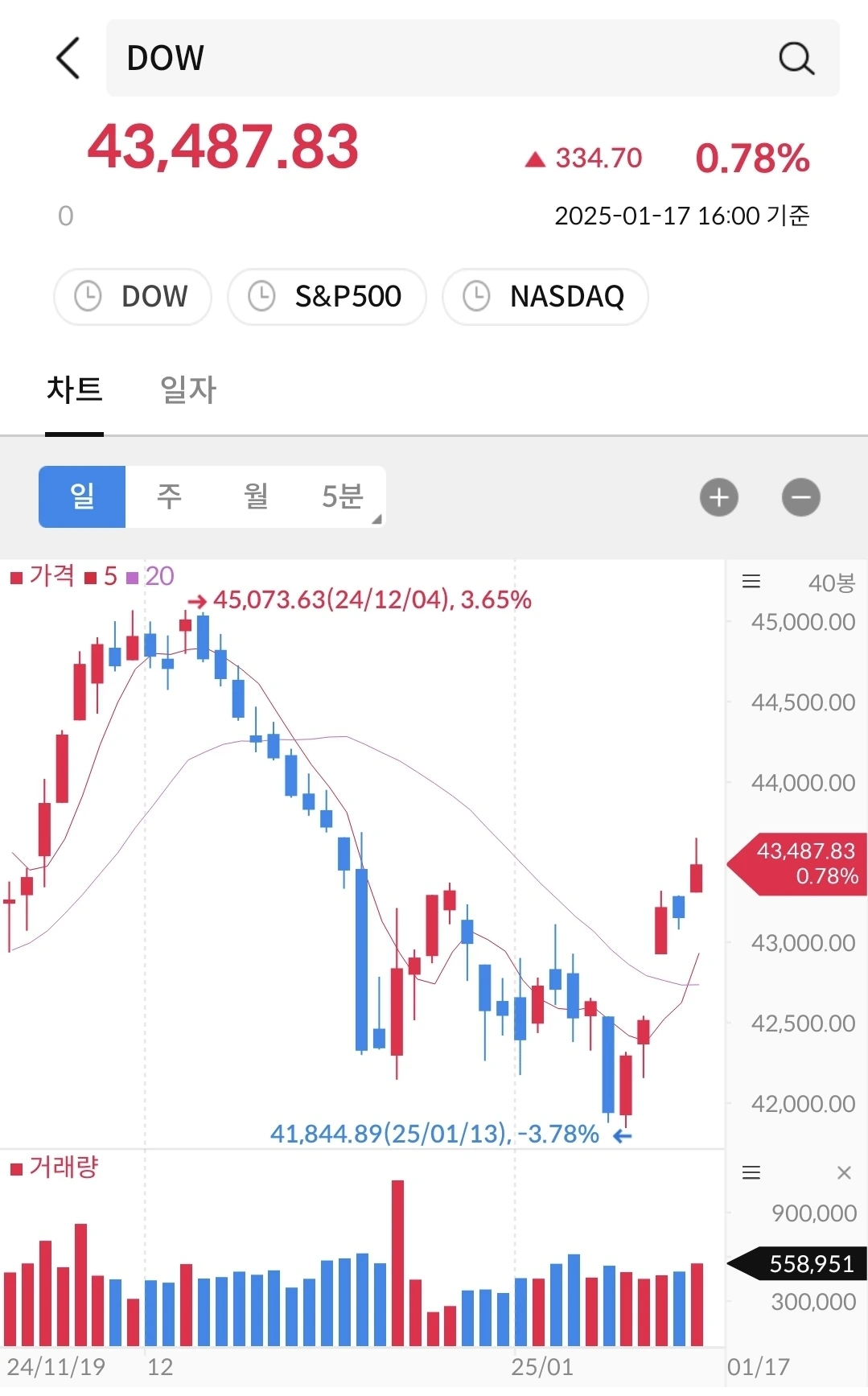Tap the search magnifier icon
The height and width of the screenshot is (1396, 868).
[796, 58]
